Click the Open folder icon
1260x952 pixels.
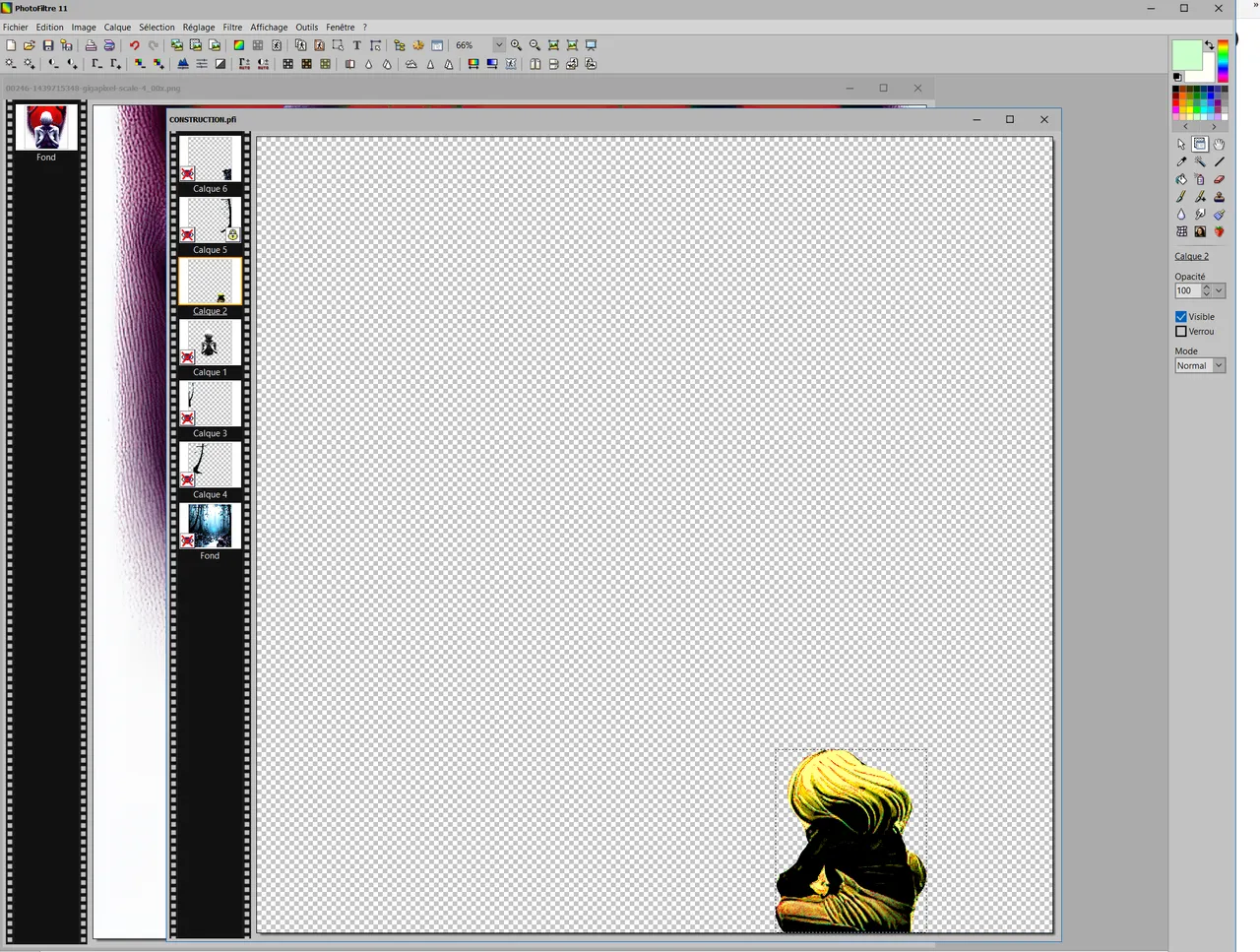point(30,45)
